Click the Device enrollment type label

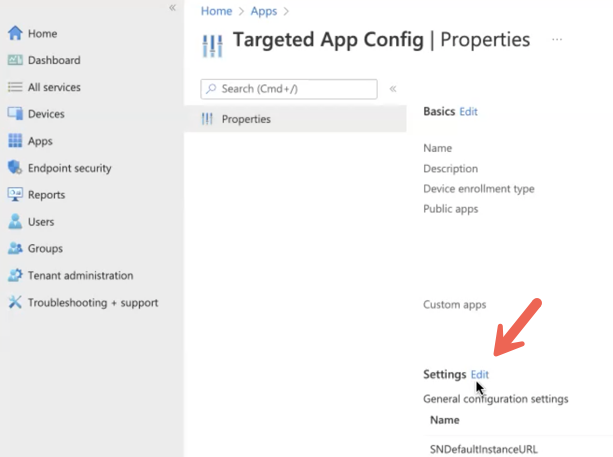pos(479,189)
